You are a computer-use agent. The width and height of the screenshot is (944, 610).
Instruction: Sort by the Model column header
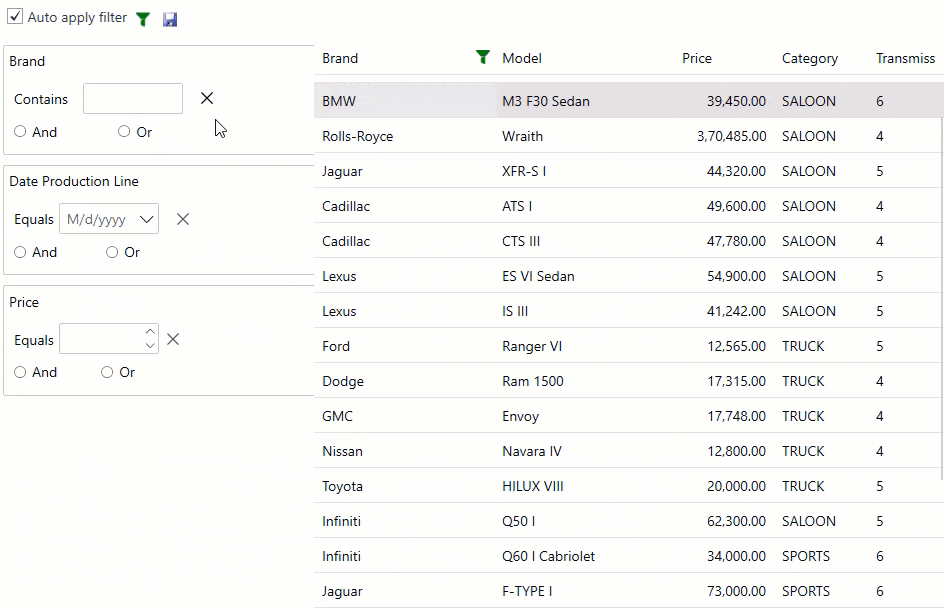pos(522,58)
